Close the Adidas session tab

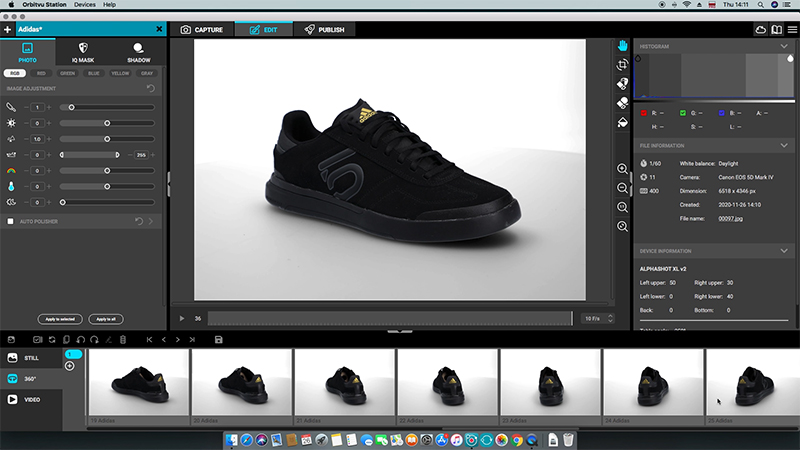click(x=159, y=30)
